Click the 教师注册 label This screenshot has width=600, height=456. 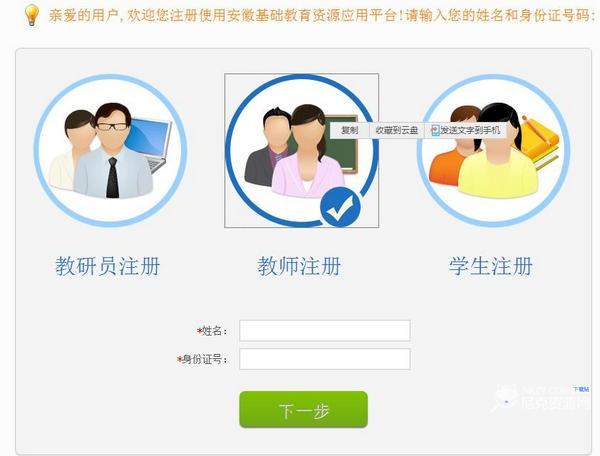[x=299, y=266]
